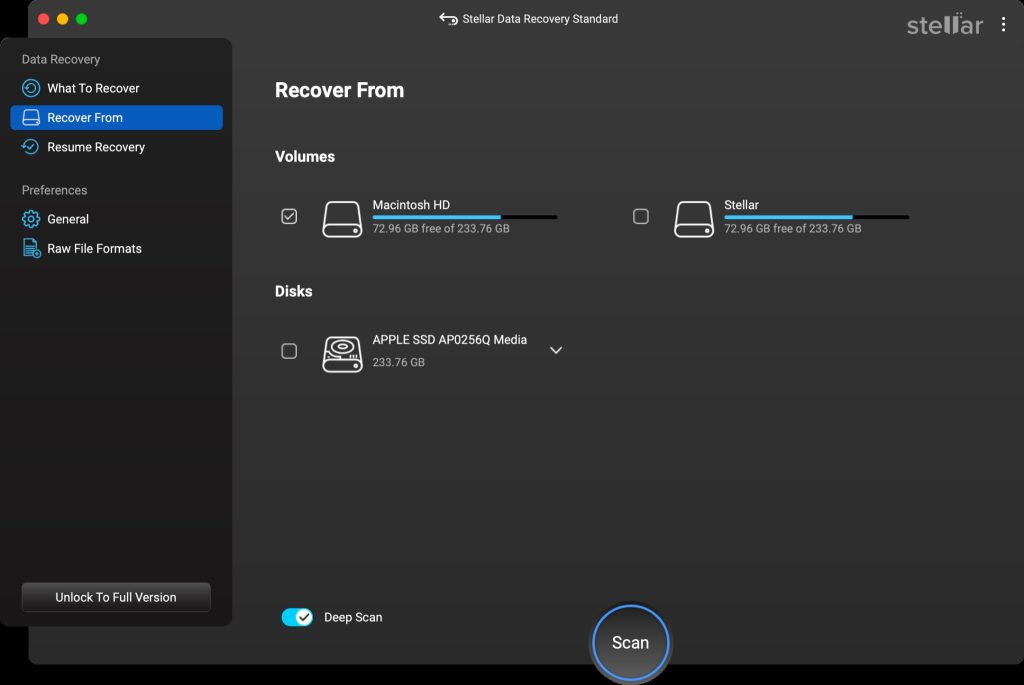The image size is (1024, 685).
Task: Select the APPLE SSD AP0256Q Media checkbox
Action: pyautogui.click(x=289, y=351)
